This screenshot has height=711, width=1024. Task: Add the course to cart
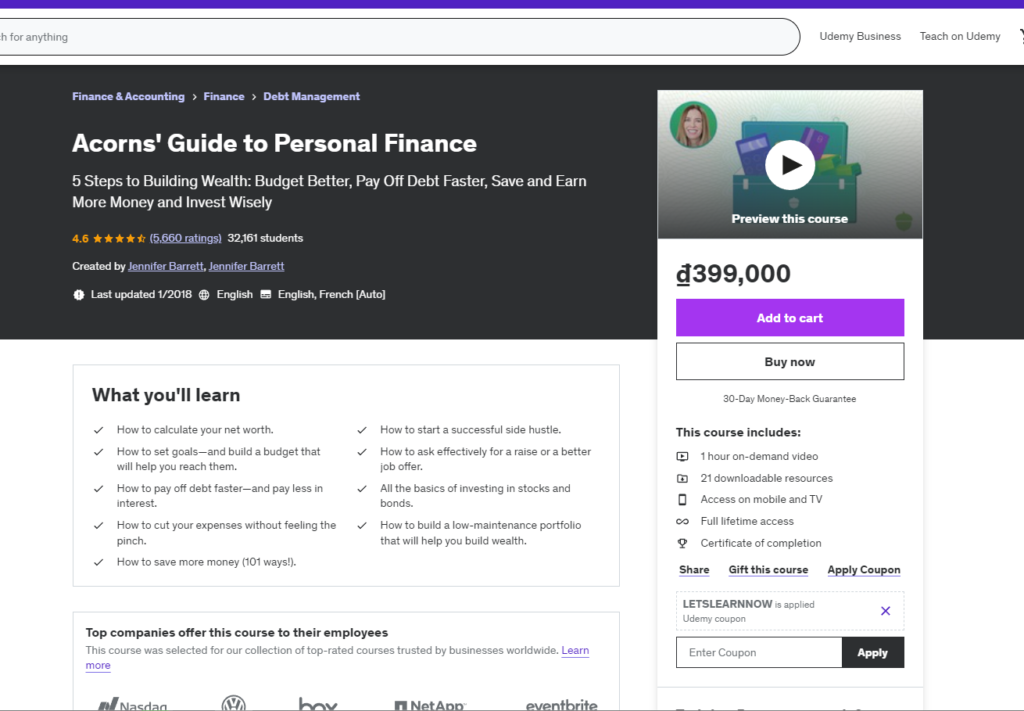coord(789,318)
